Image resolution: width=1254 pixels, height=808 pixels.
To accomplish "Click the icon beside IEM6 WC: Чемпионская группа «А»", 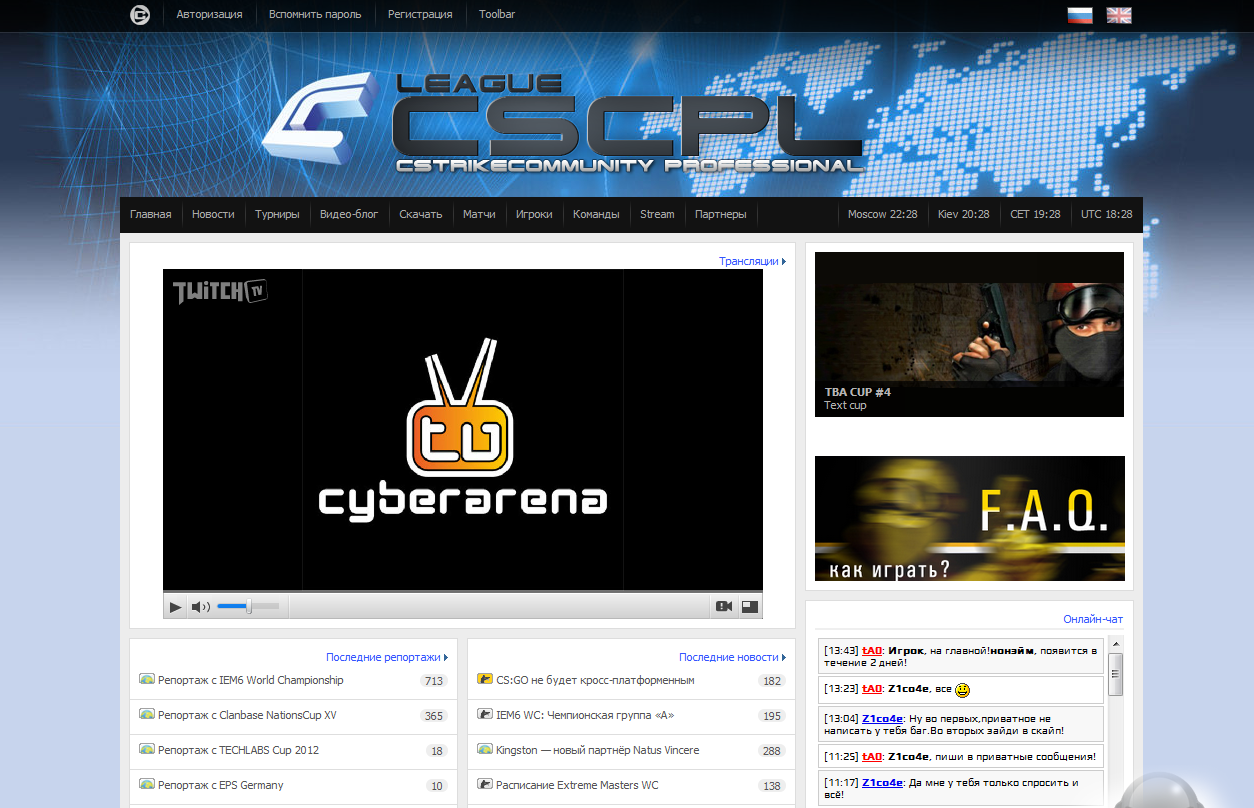I will point(485,715).
